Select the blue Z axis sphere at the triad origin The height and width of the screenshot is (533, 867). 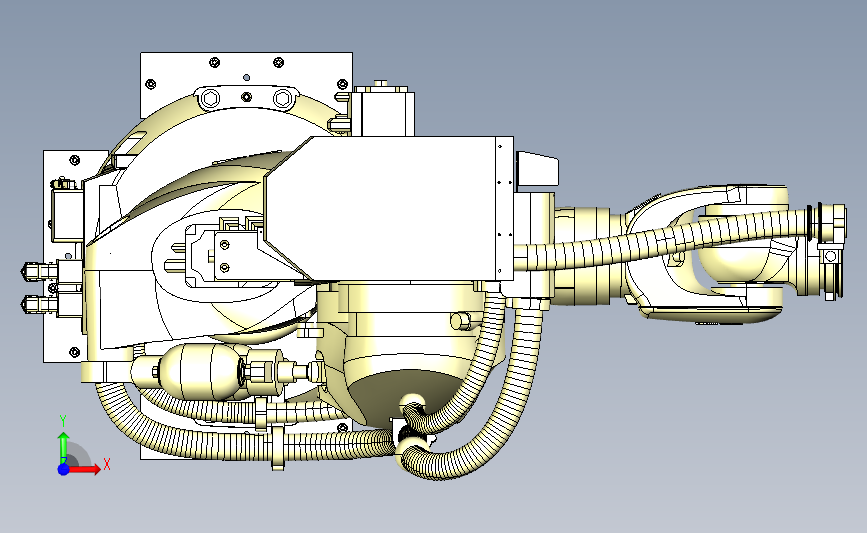(63, 469)
